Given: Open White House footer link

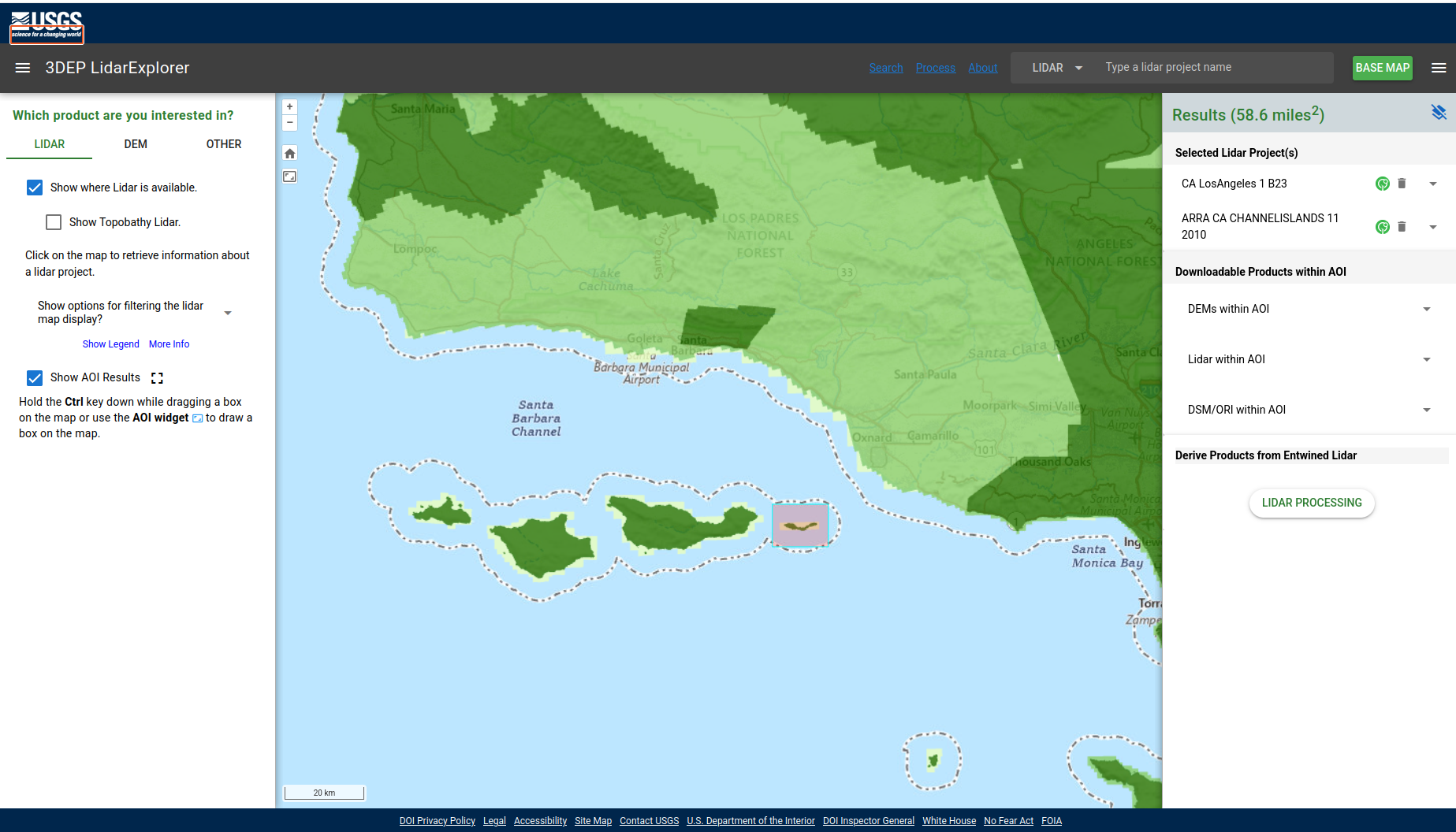Looking at the screenshot, I should pos(949,821).
